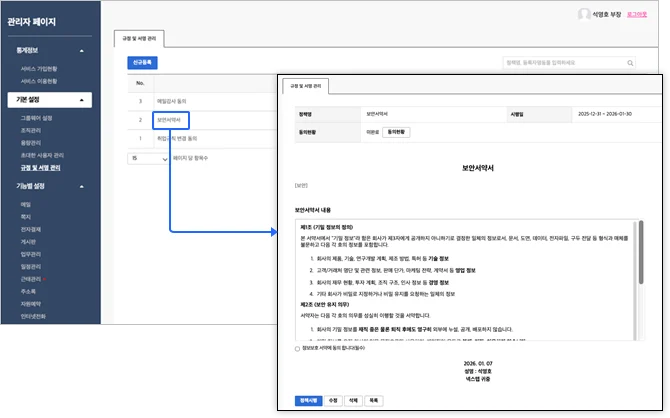The height and width of the screenshot is (418, 670).
Task: Collapse the 통계정보 section arrow
Action: pos(82,50)
